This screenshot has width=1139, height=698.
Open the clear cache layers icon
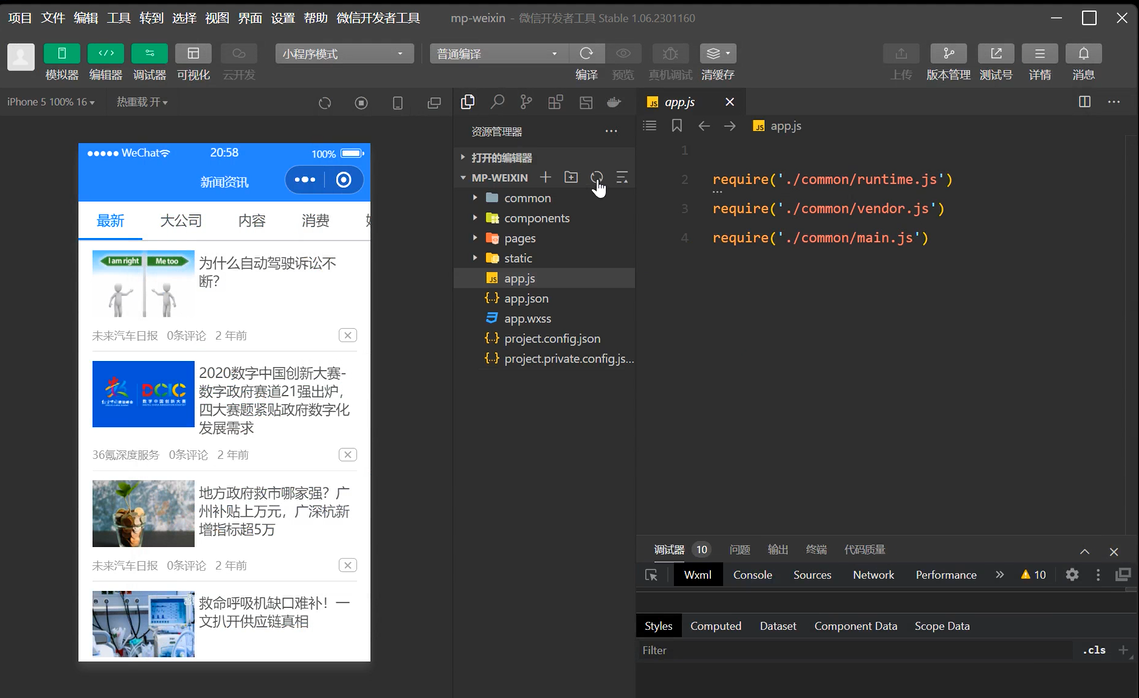coord(717,53)
